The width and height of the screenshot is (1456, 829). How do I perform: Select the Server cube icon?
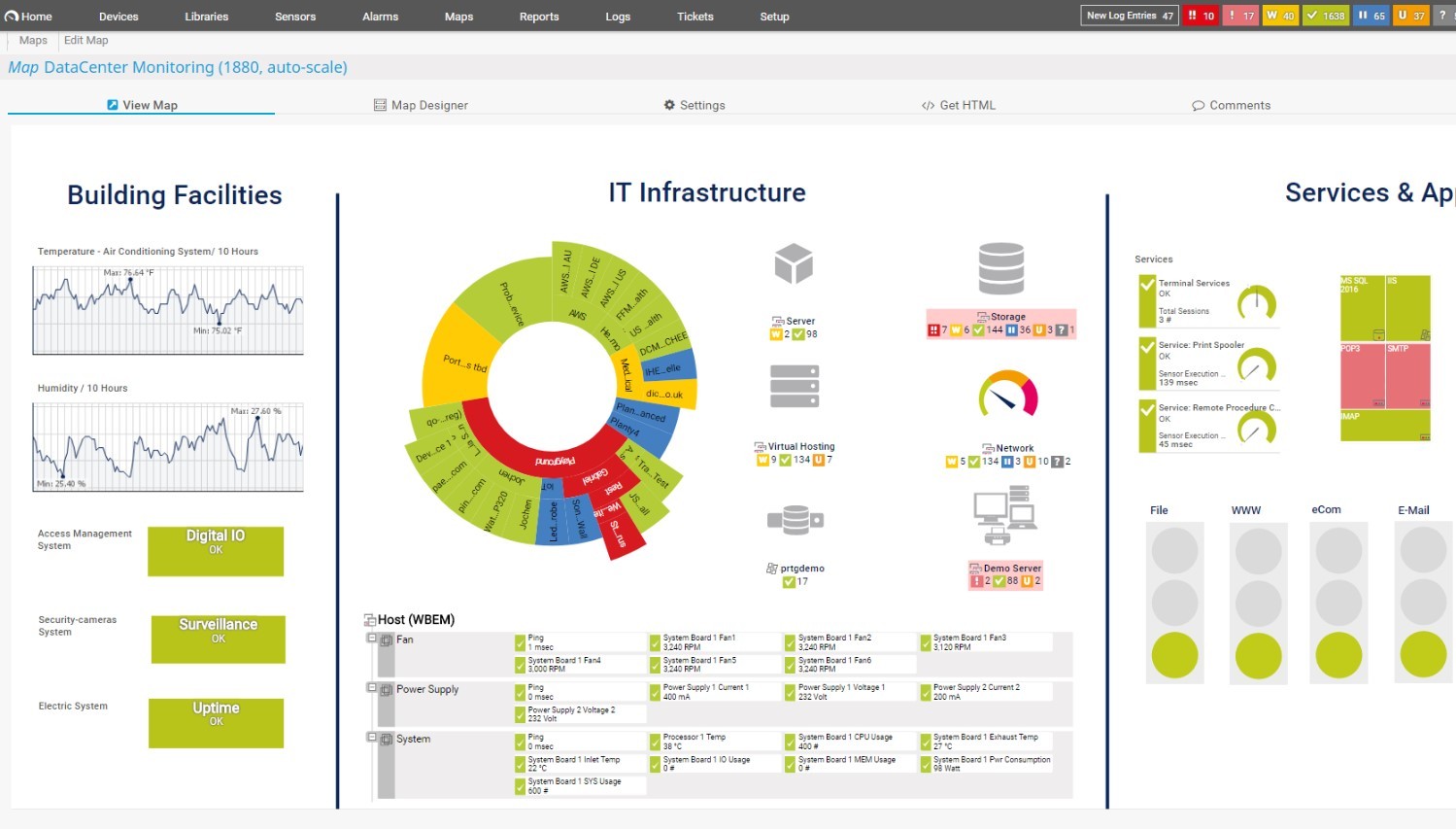click(794, 262)
